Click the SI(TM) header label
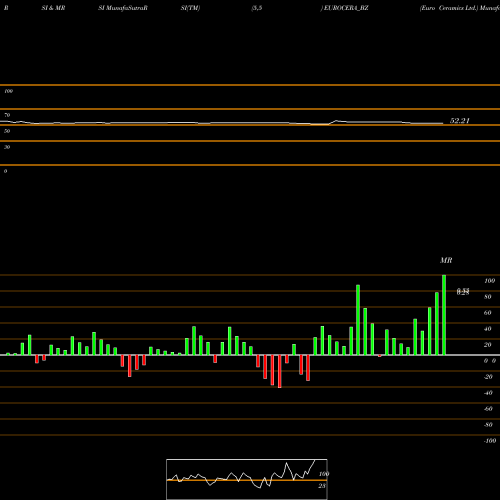 point(190,8)
